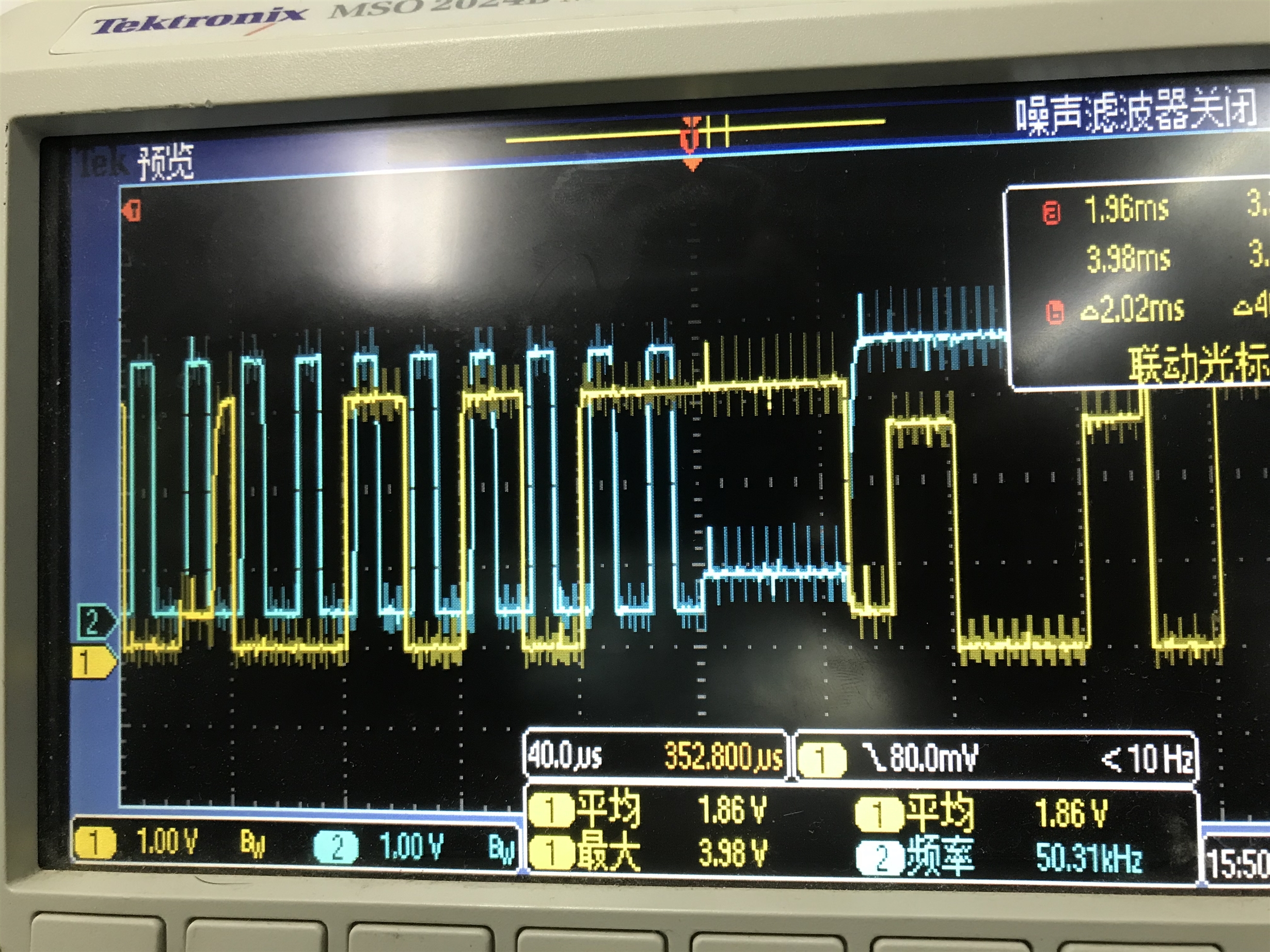Viewport: 1270px width, 952px height.
Task: Click the <10 Hz trigger frequency readout
Action: [x=1147, y=759]
